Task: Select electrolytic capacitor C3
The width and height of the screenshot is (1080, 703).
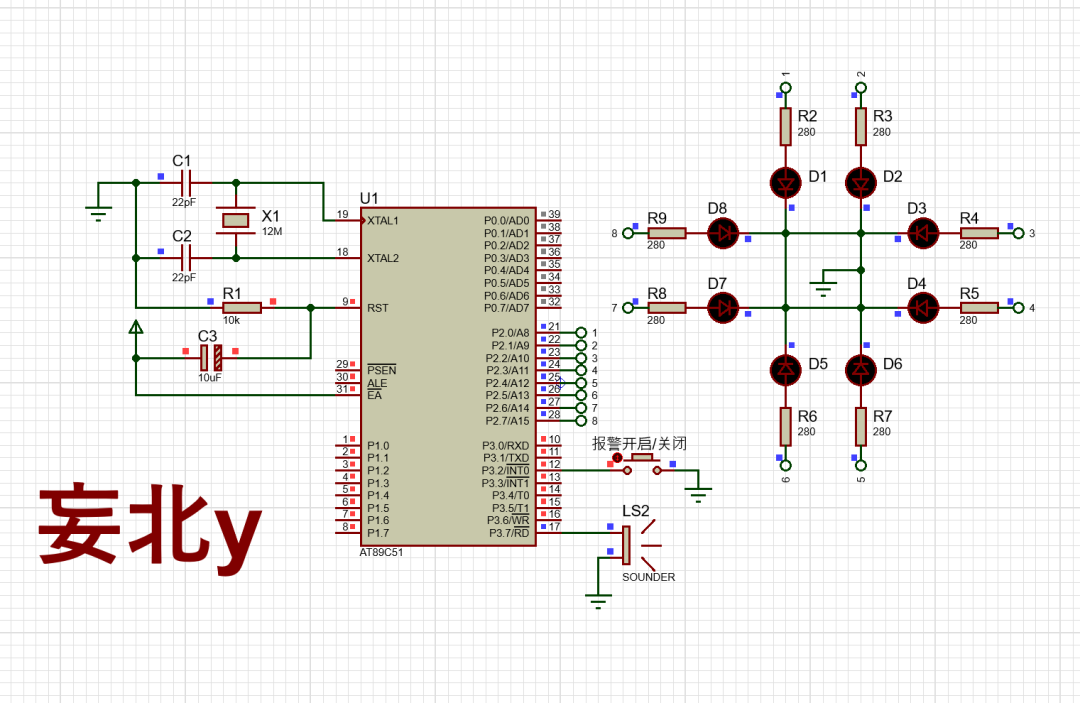Action: point(211,358)
